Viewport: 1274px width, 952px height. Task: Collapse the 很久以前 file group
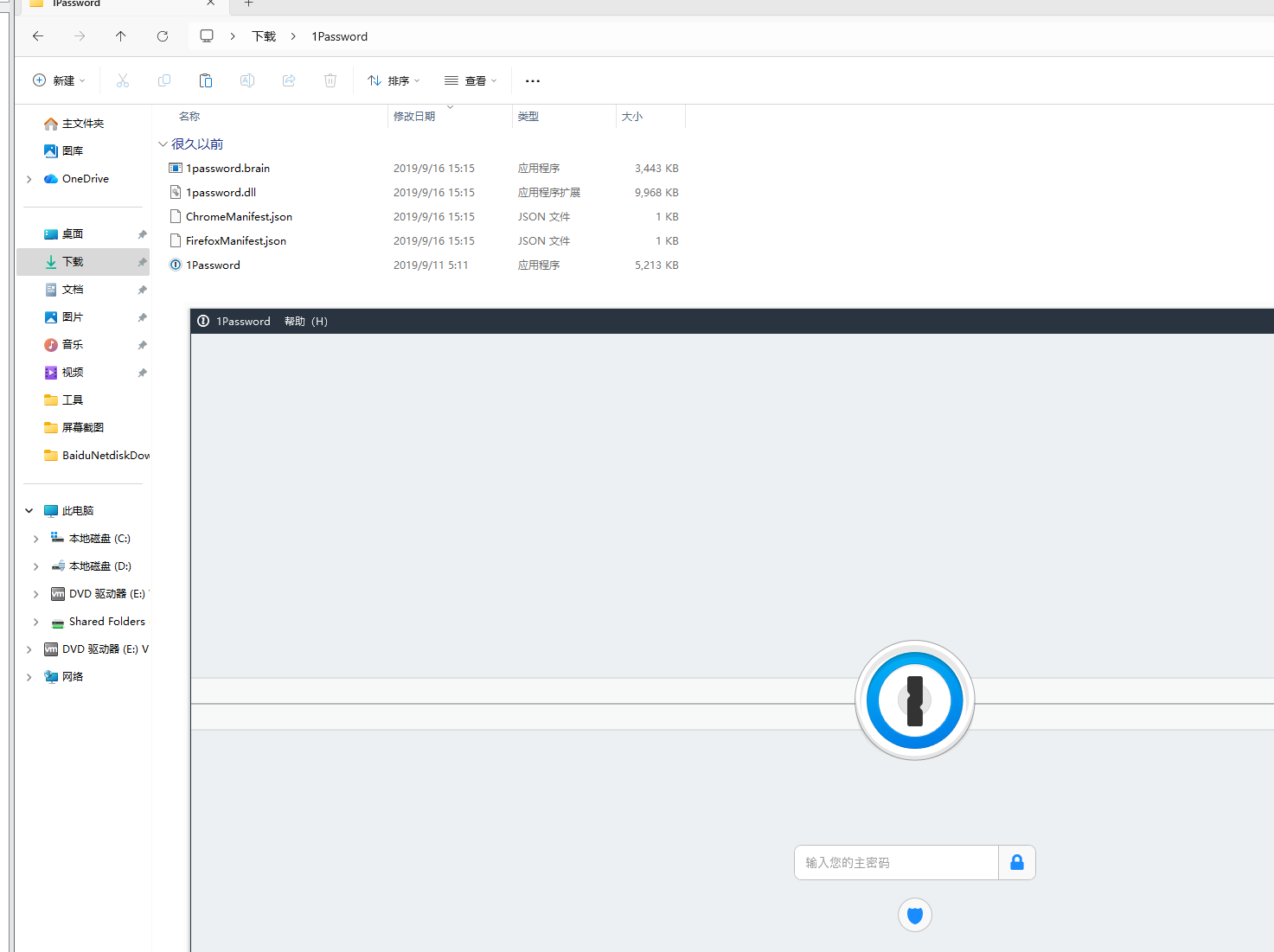click(x=163, y=144)
